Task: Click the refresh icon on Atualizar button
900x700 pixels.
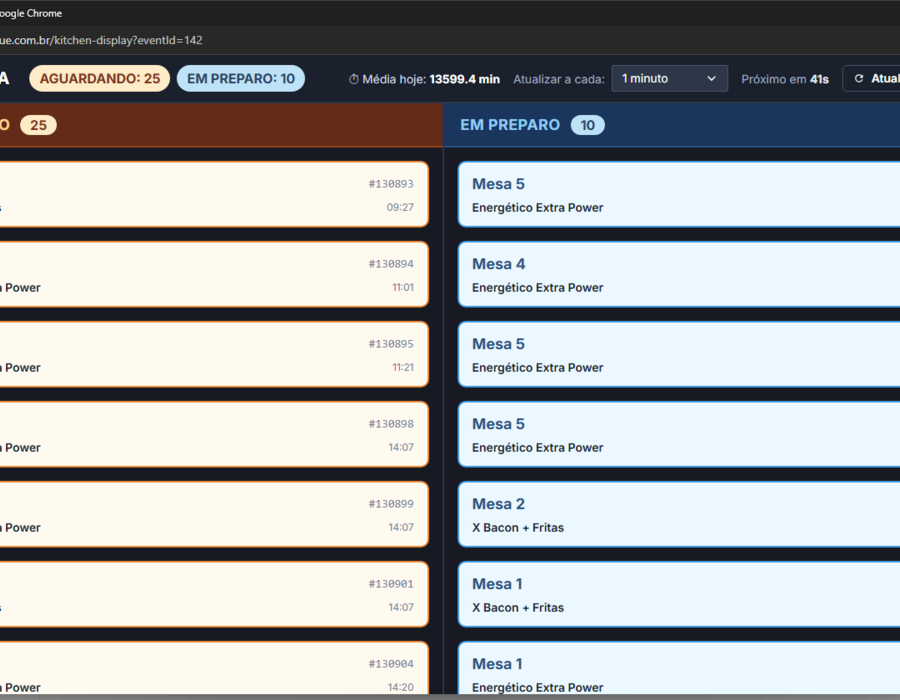Action: coord(859,79)
